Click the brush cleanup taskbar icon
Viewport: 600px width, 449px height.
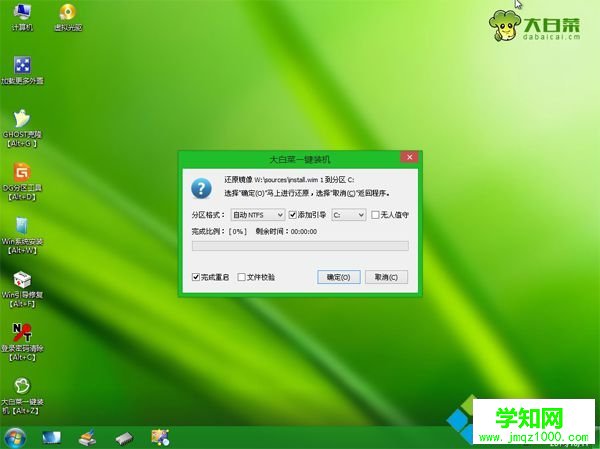87,438
